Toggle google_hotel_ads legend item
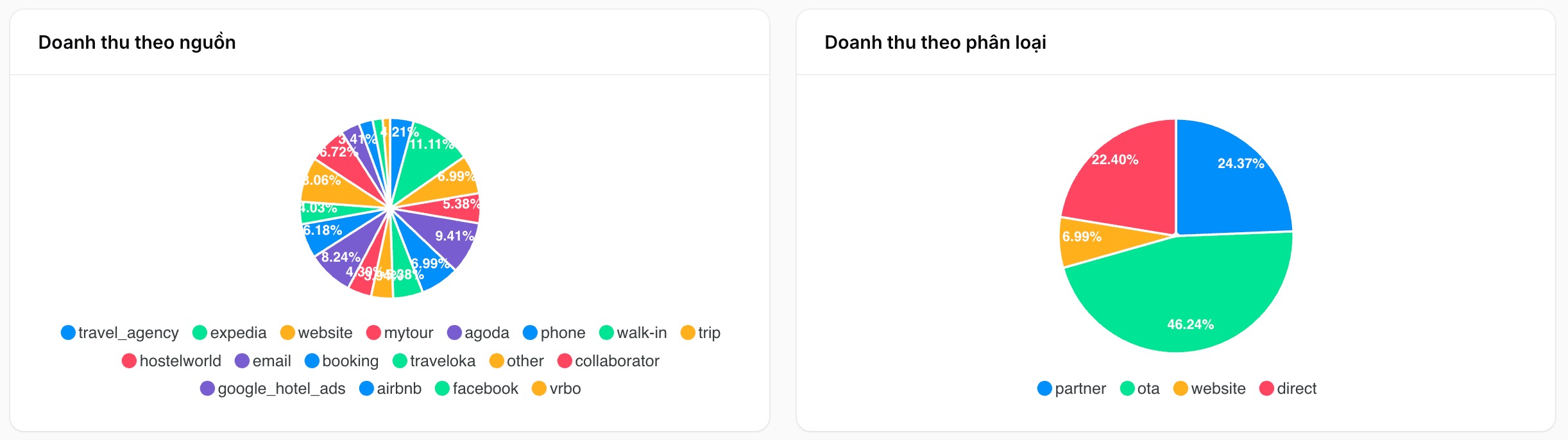The height and width of the screenshot is (440, 1568). click(x=273, y=389)
